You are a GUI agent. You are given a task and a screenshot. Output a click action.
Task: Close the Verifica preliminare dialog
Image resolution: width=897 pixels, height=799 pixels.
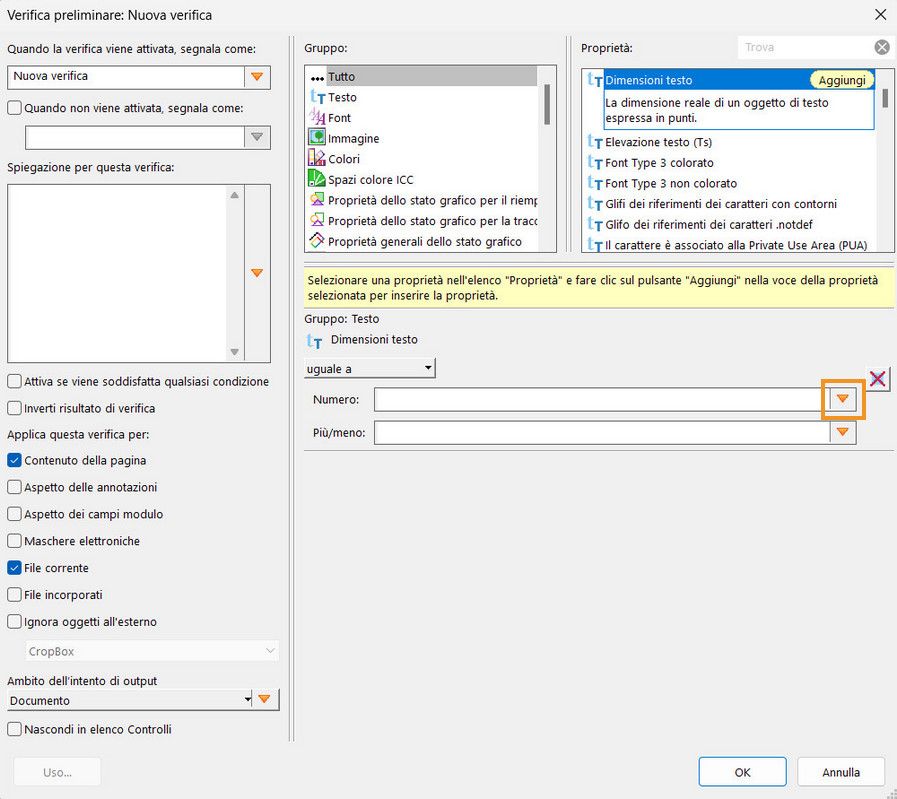click(880, 14)
